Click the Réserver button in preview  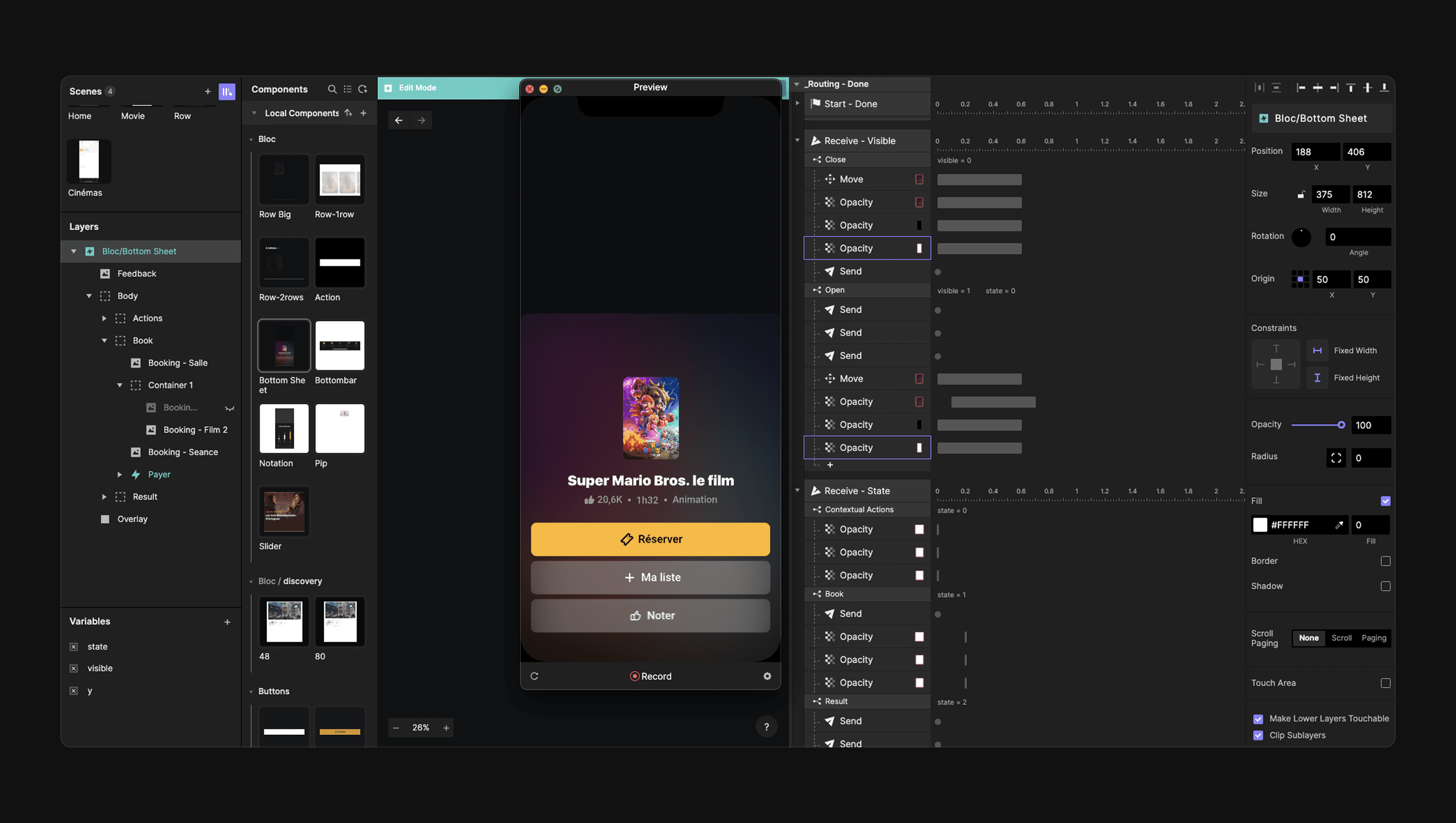(x=650, y=539)
